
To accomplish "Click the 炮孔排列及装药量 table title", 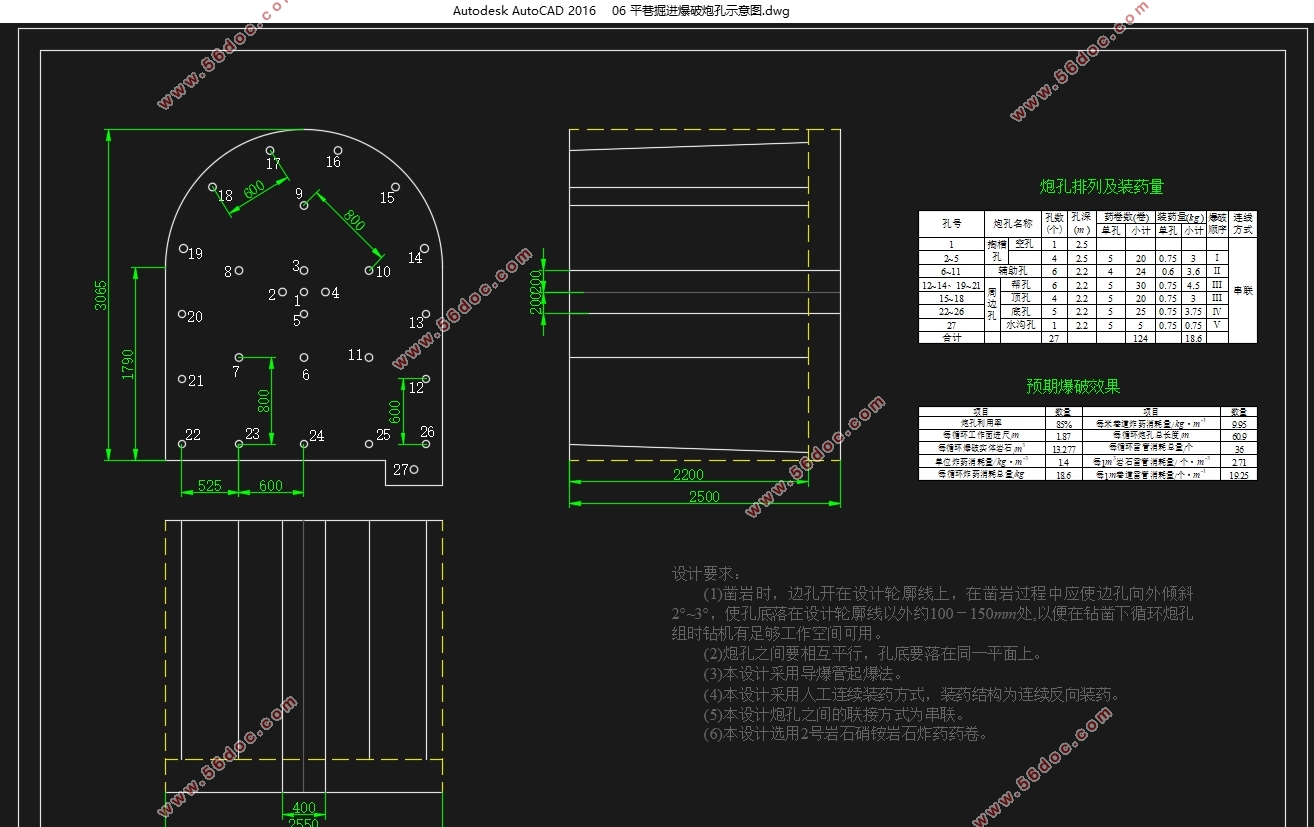I will point(1101,187).
